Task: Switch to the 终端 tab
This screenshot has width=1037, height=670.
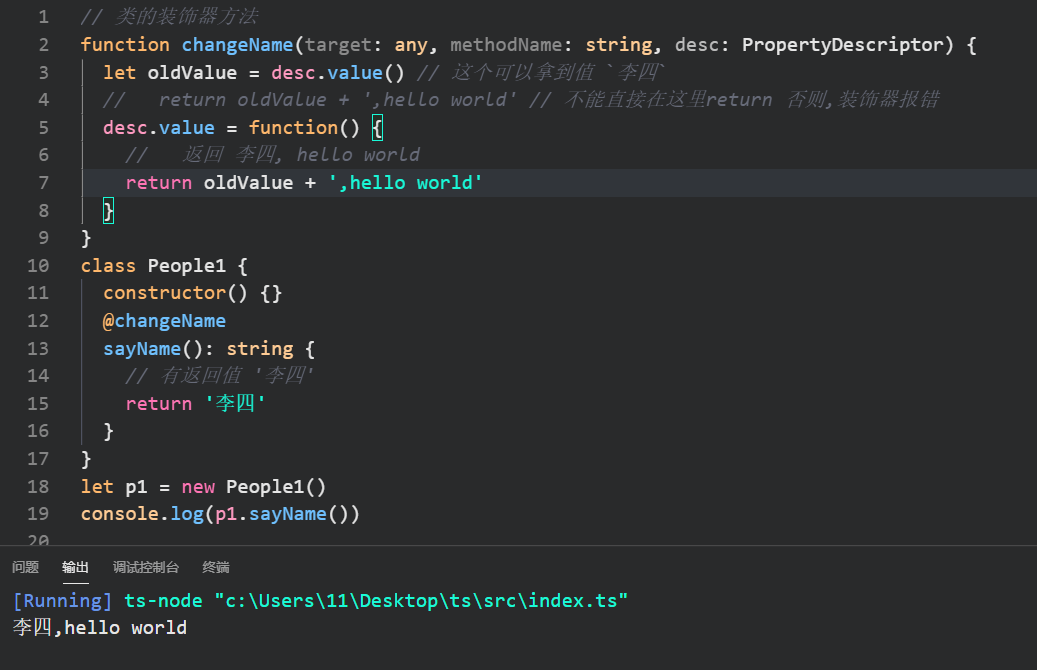Action: click(x=216, y=567)
